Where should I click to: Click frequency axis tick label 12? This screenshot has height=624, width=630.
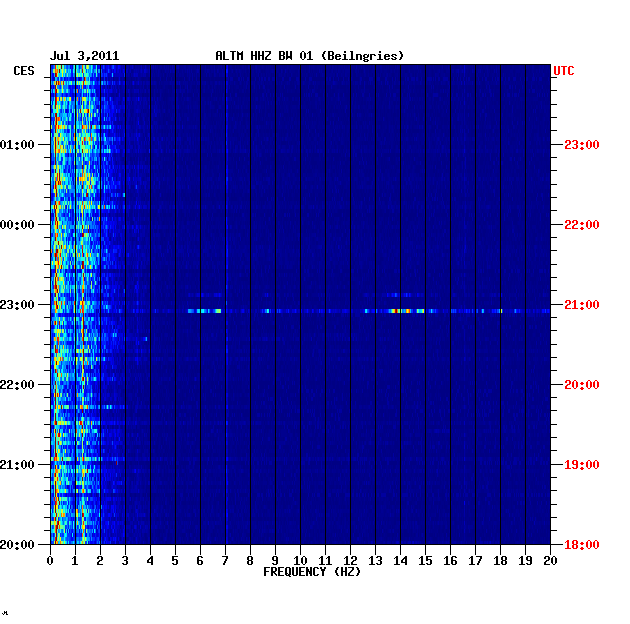pyautogui.click(x=350, y=561)
